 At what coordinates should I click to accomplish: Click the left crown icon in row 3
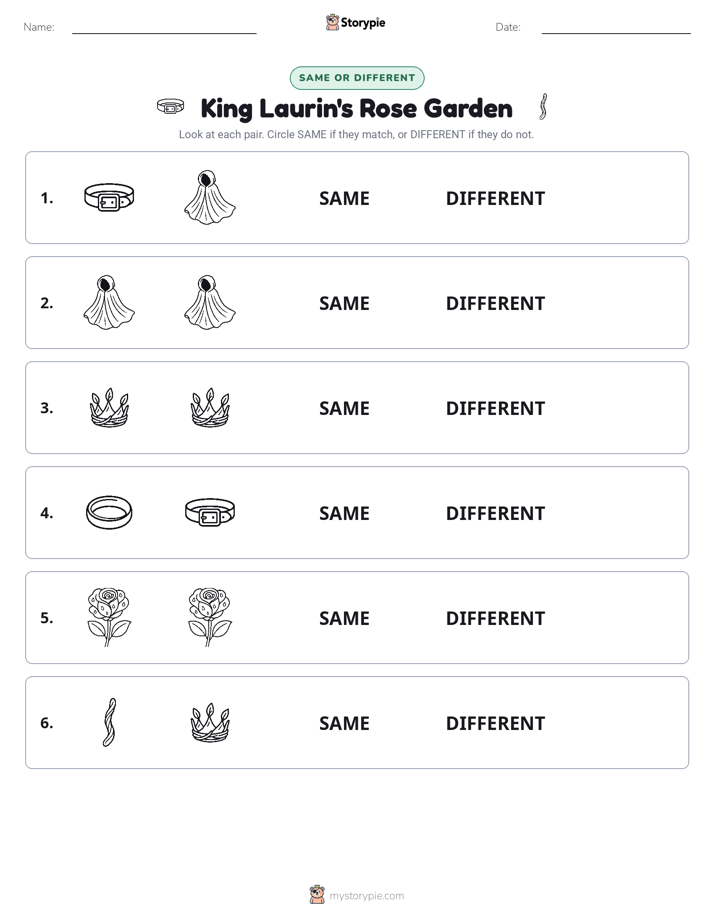(109, 408)
